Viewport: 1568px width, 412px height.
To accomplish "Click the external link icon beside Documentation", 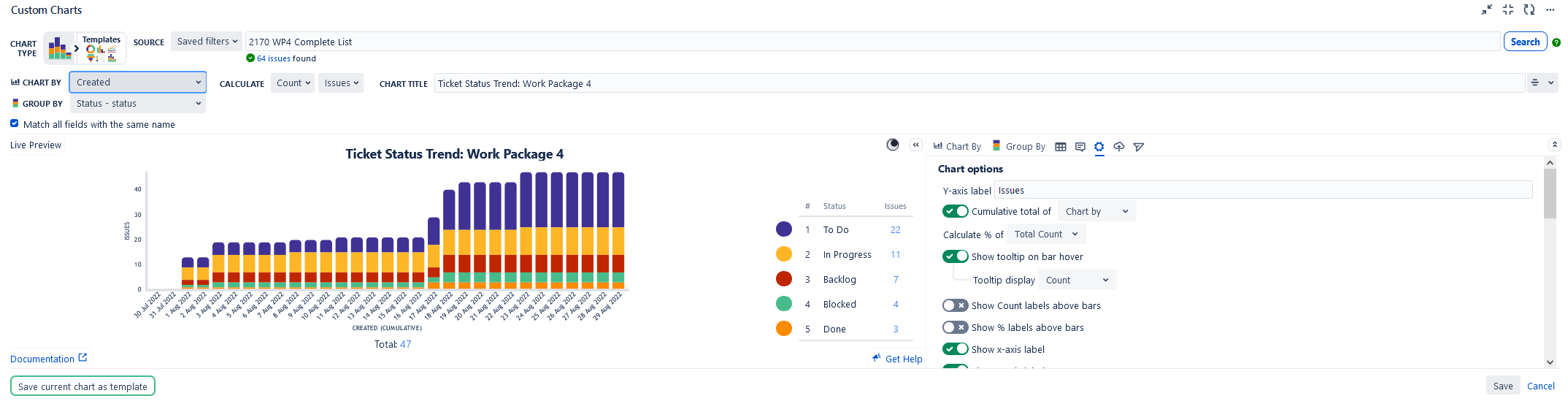I will click(82, 357).
